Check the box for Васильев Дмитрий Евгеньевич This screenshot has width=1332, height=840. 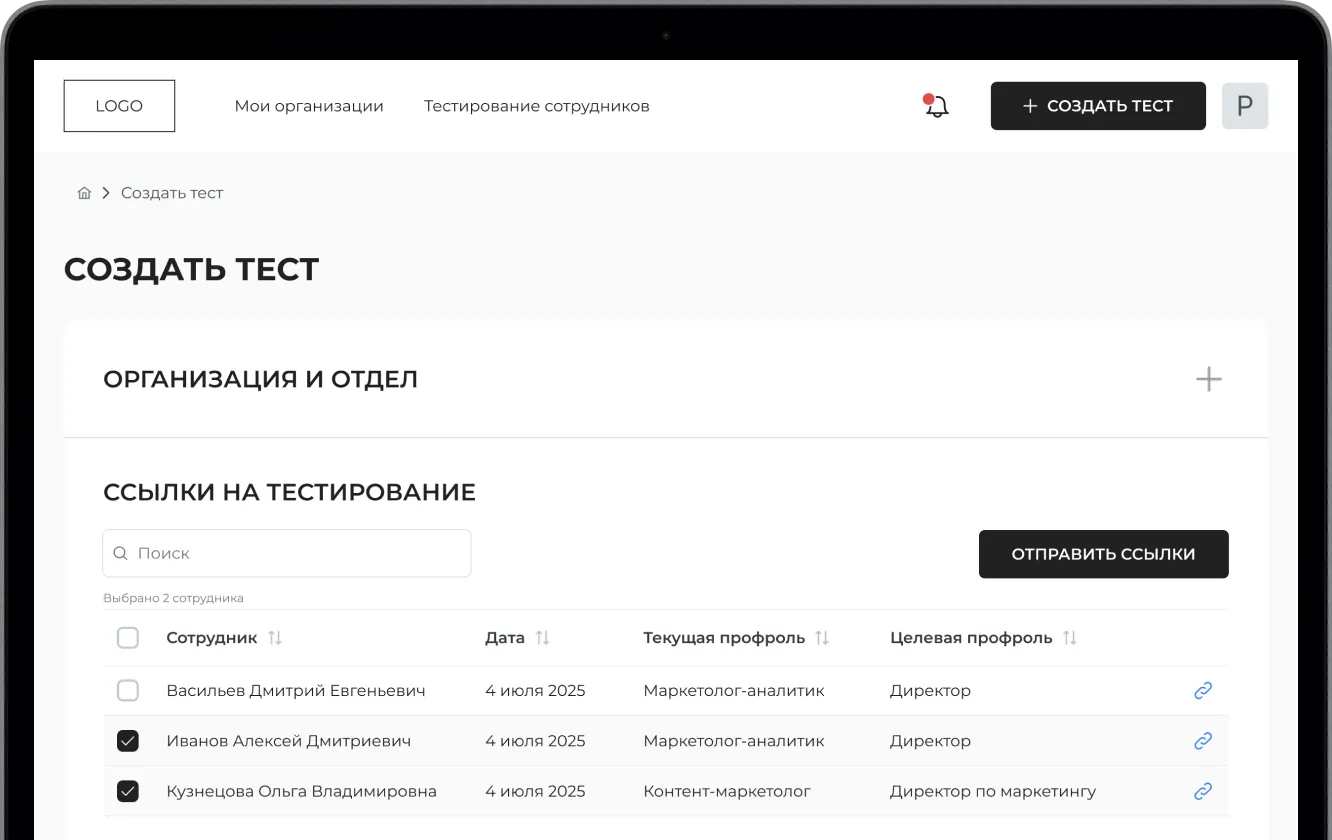click(128, 690)
